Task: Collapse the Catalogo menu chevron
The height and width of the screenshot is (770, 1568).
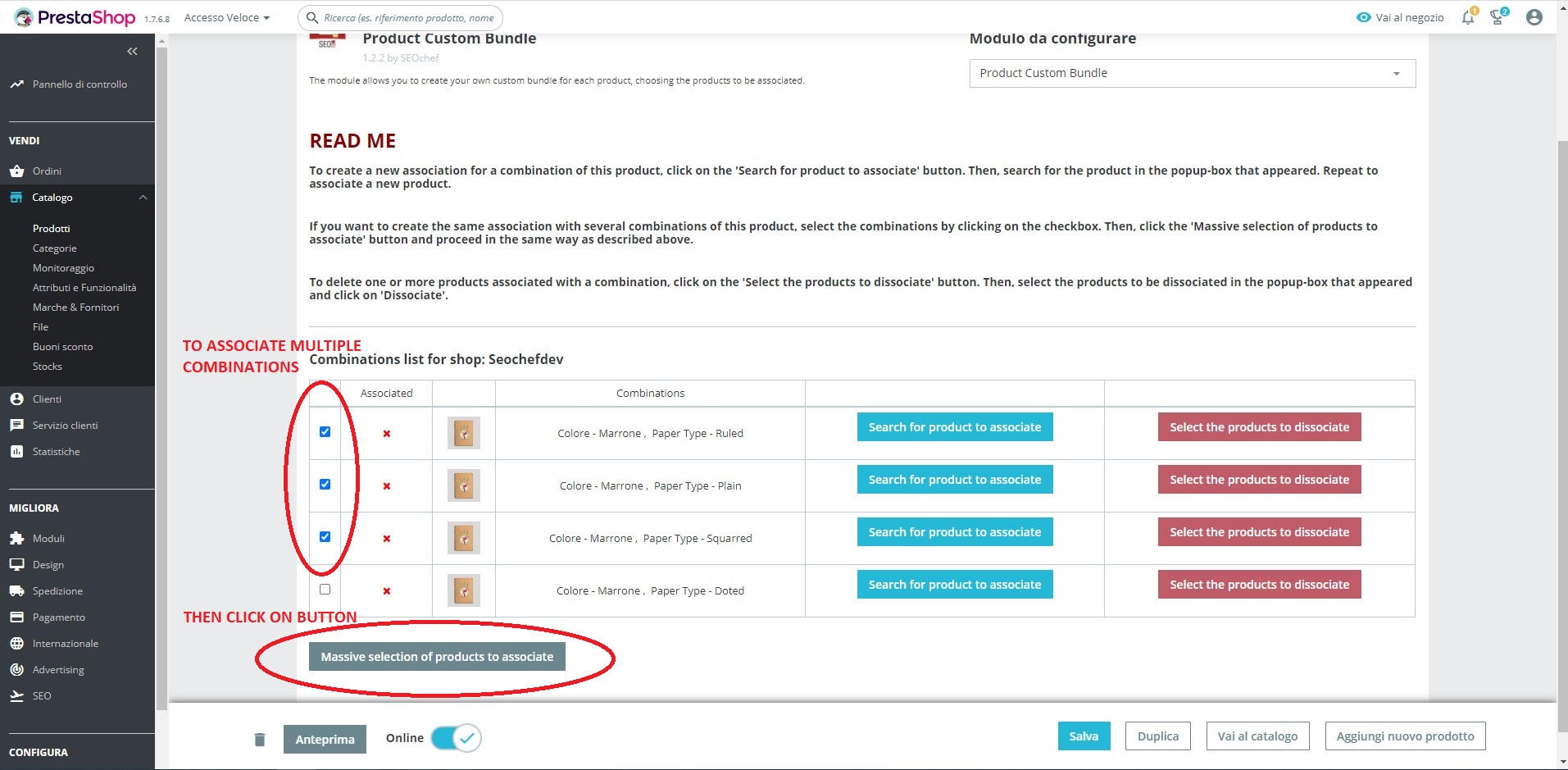Action: [x=143, y=198]
